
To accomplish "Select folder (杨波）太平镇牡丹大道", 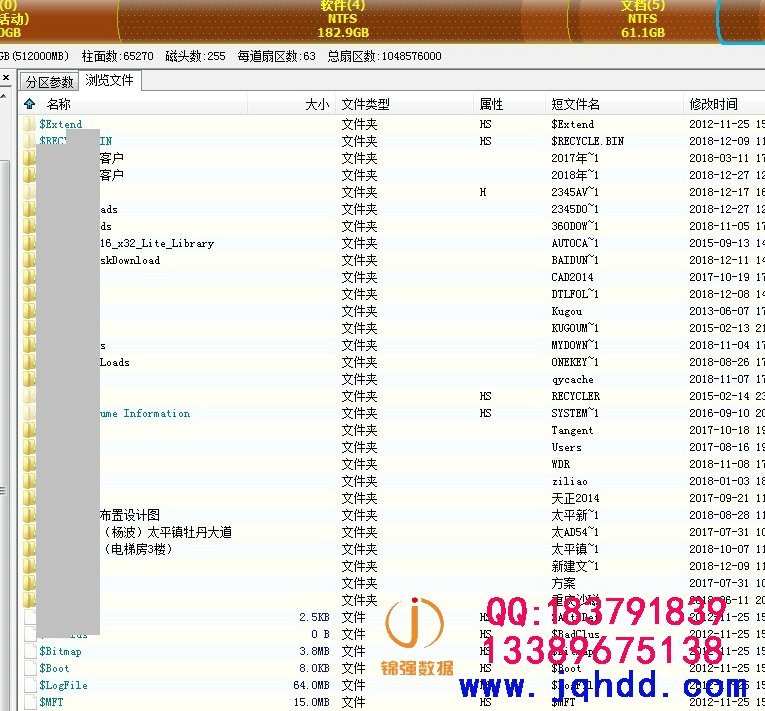I will [x=166, y=532].
